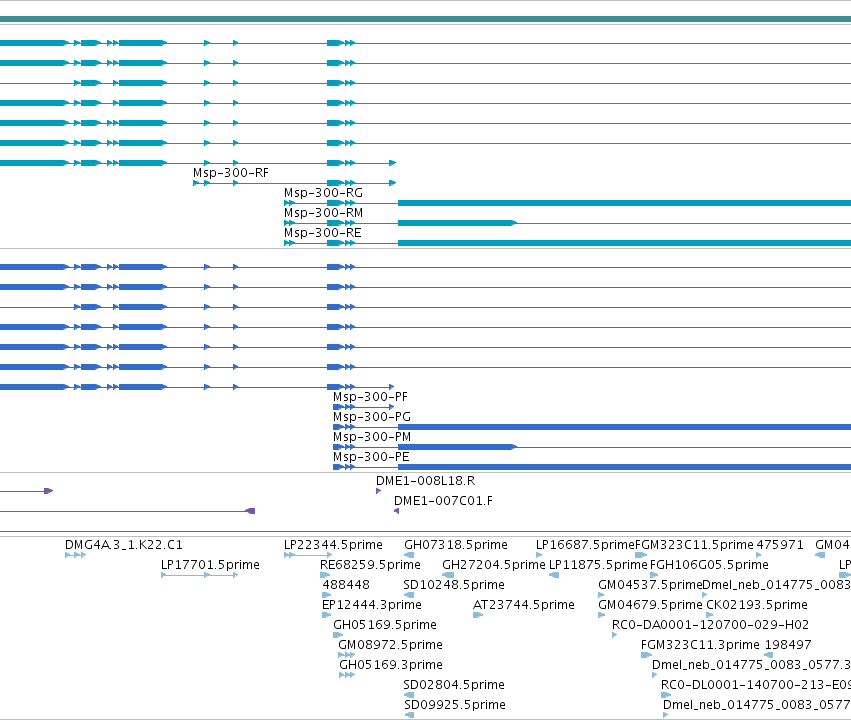Select the Msp-300-RF transcript label

(231, 173)
